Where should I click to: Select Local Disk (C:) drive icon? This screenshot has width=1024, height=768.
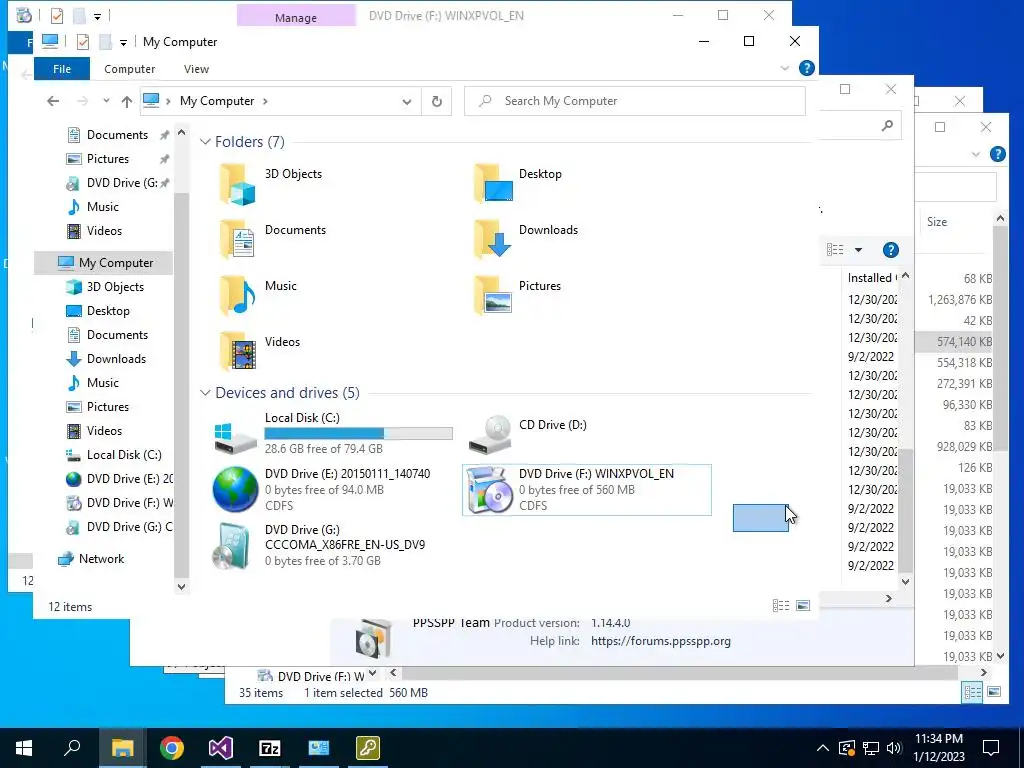[x=236, y=436]
